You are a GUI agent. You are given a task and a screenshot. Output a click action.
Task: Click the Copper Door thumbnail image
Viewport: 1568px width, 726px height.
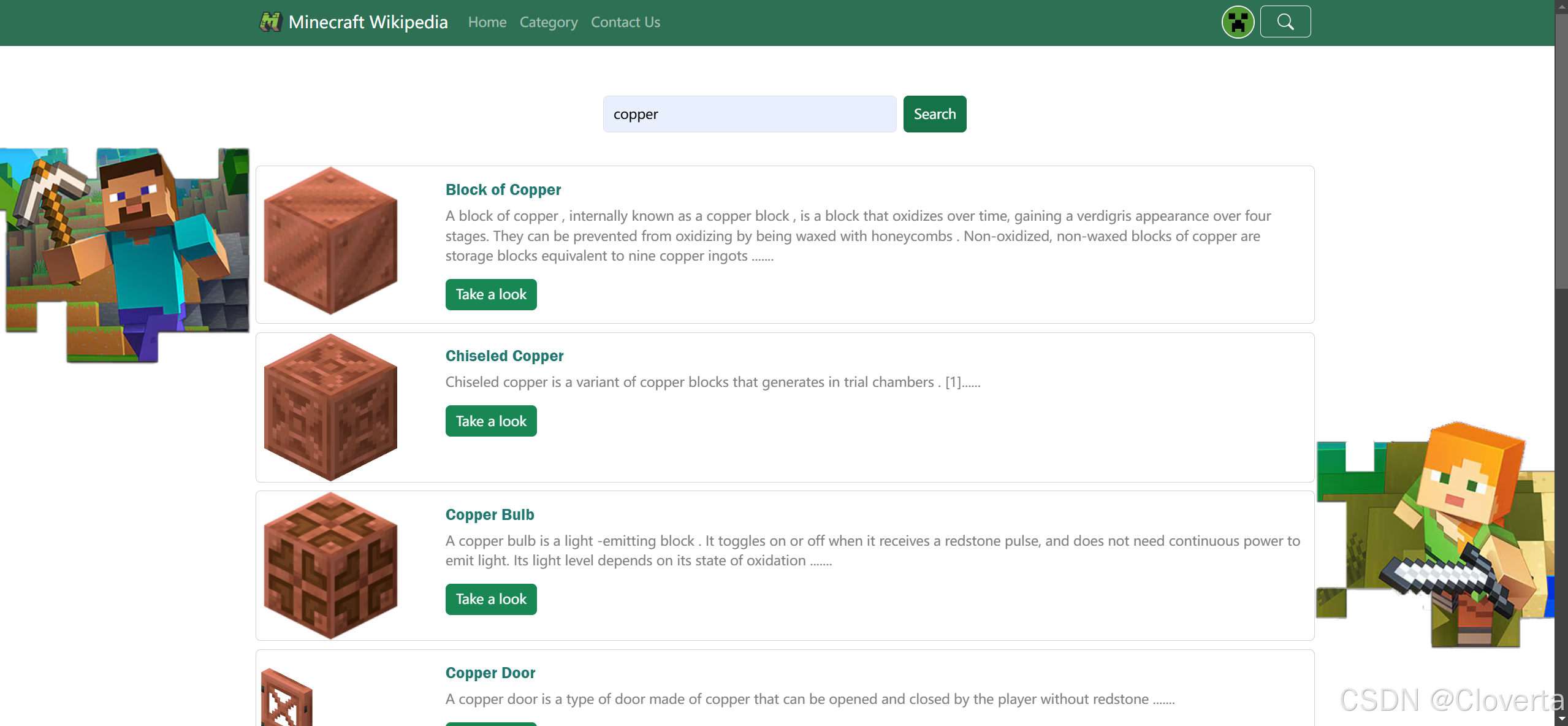point(287,697)
